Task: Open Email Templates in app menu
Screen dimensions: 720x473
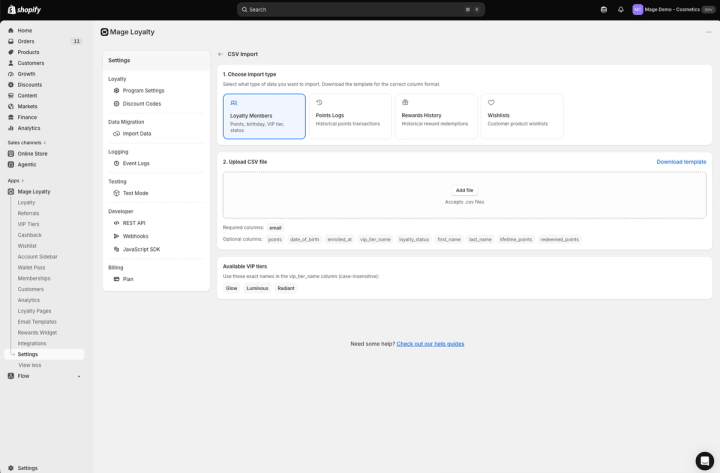Action: (37, 322)
